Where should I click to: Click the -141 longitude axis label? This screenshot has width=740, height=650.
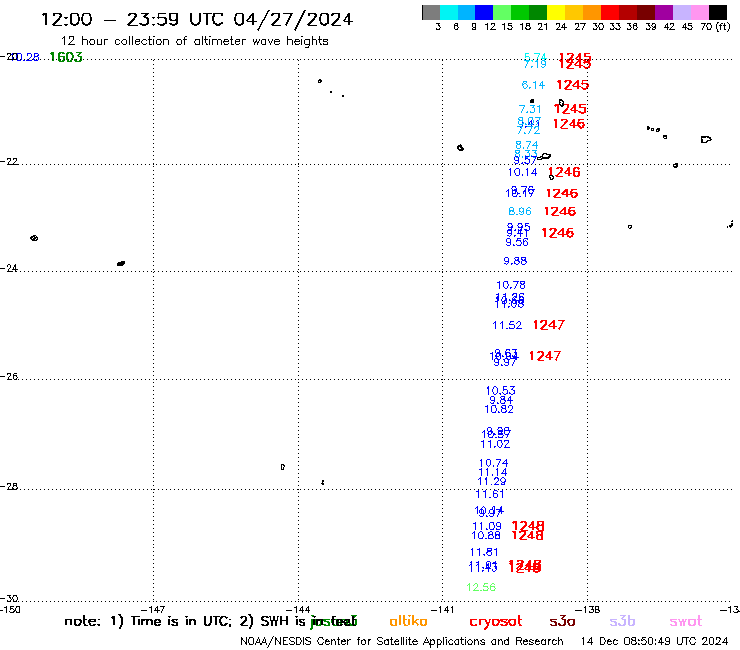442,609
